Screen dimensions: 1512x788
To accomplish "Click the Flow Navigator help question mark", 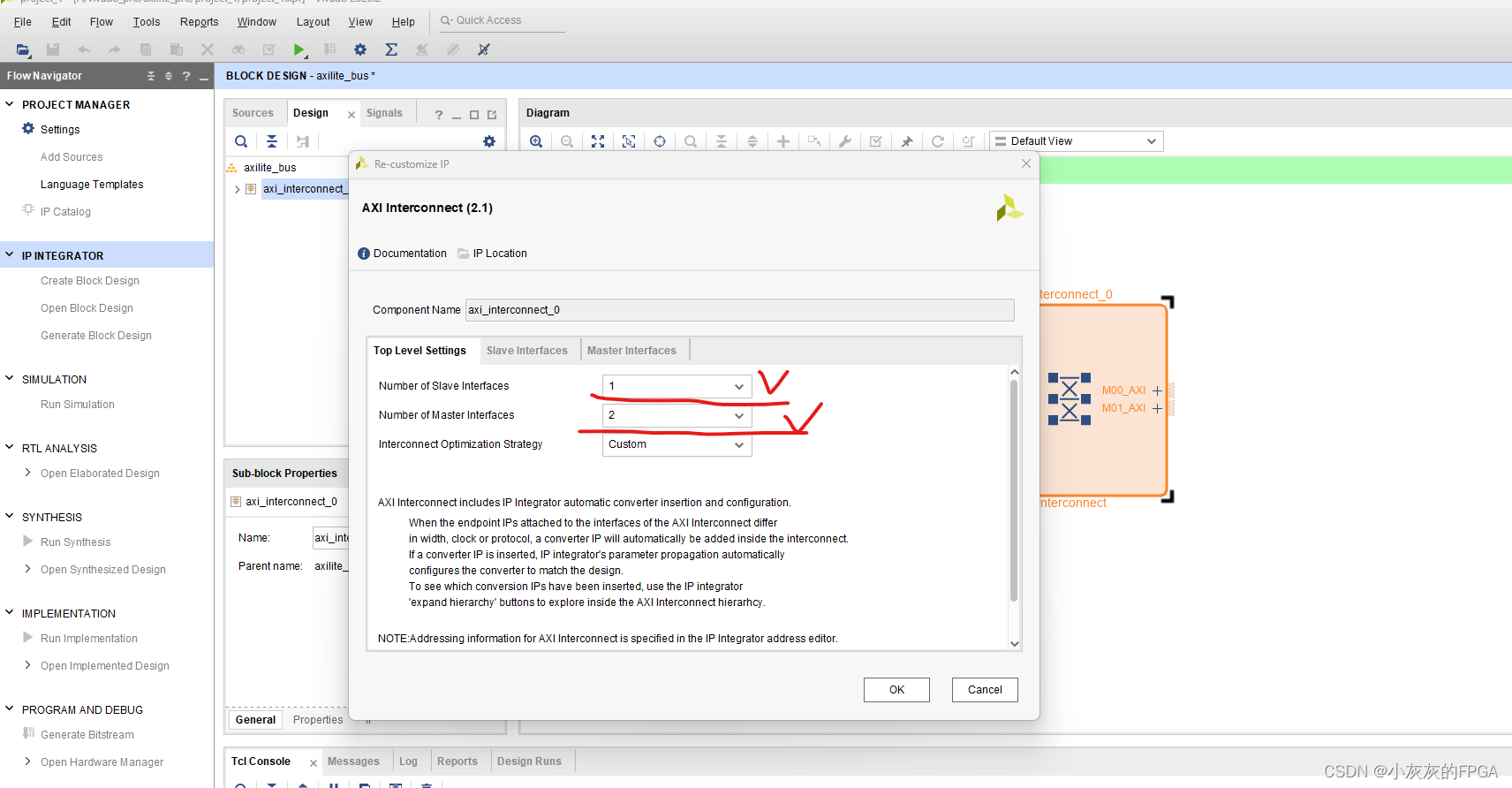I will pyautogui.click(x=186, y=77).
